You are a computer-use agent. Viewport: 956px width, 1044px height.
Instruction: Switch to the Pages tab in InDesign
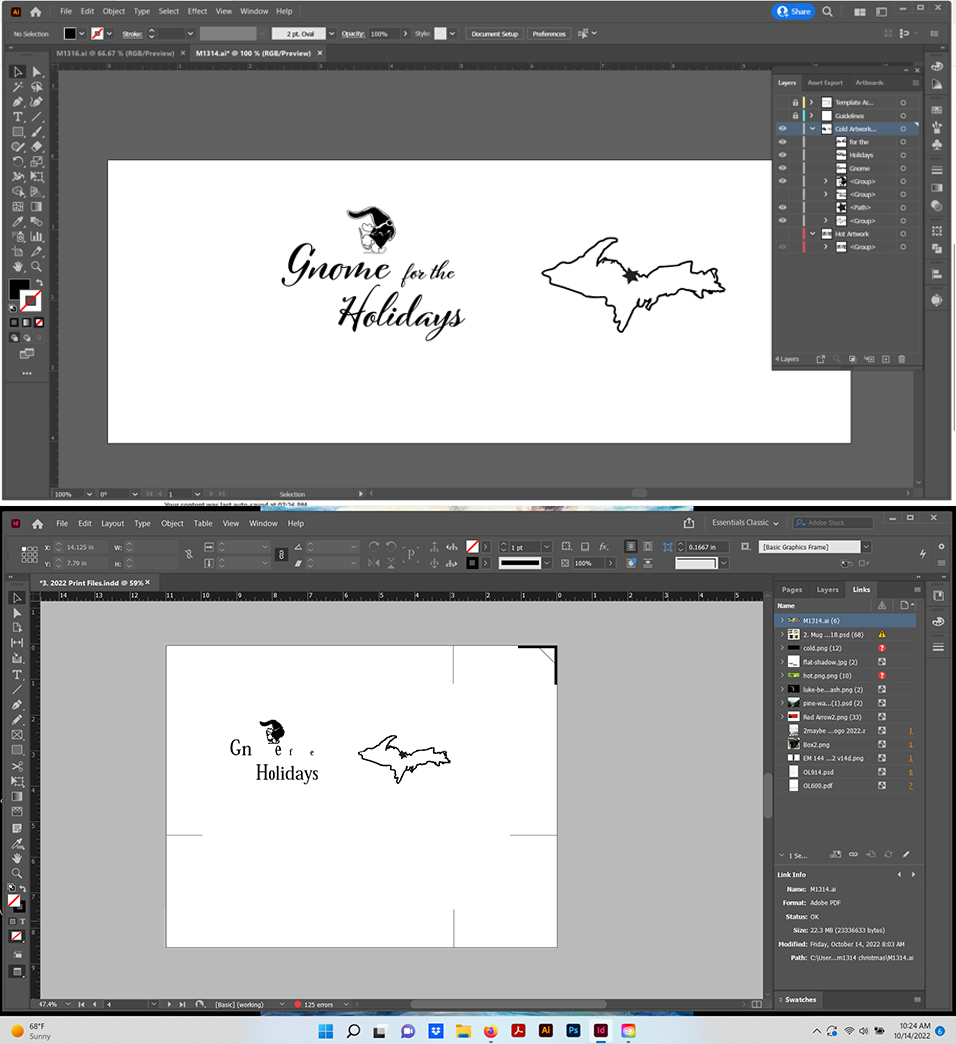tap(791, 590)
